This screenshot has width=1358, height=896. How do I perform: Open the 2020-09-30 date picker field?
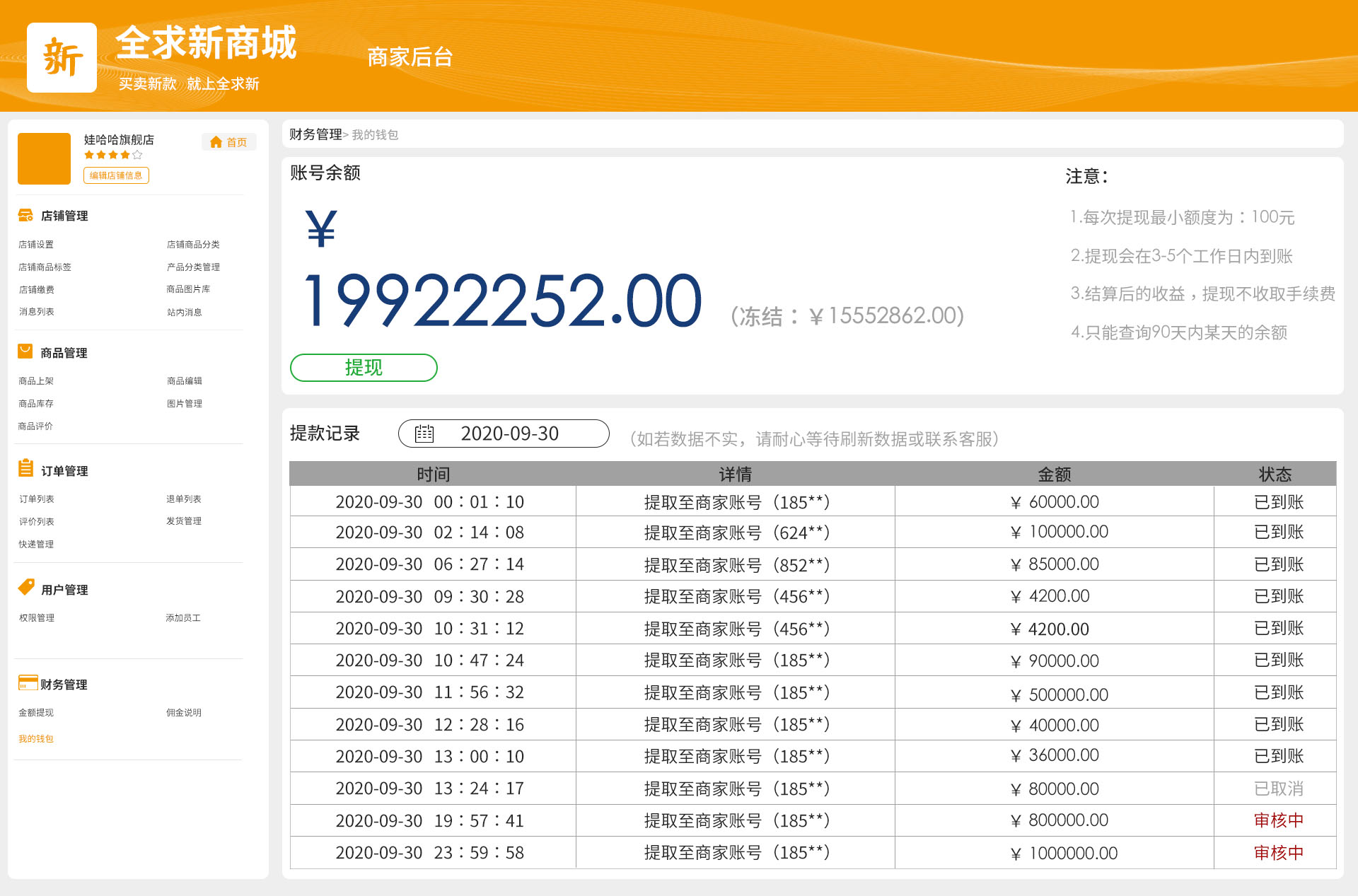pos(504,434)
